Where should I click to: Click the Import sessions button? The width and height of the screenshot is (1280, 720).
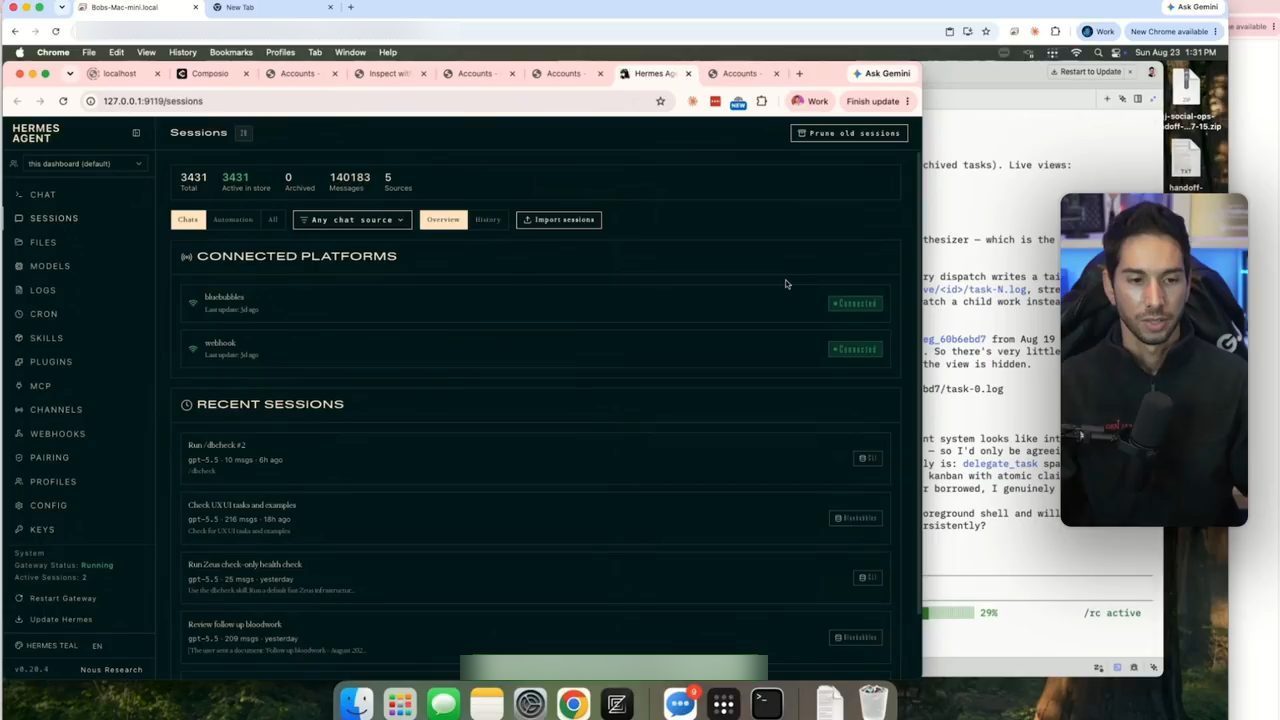pos(559,220)
